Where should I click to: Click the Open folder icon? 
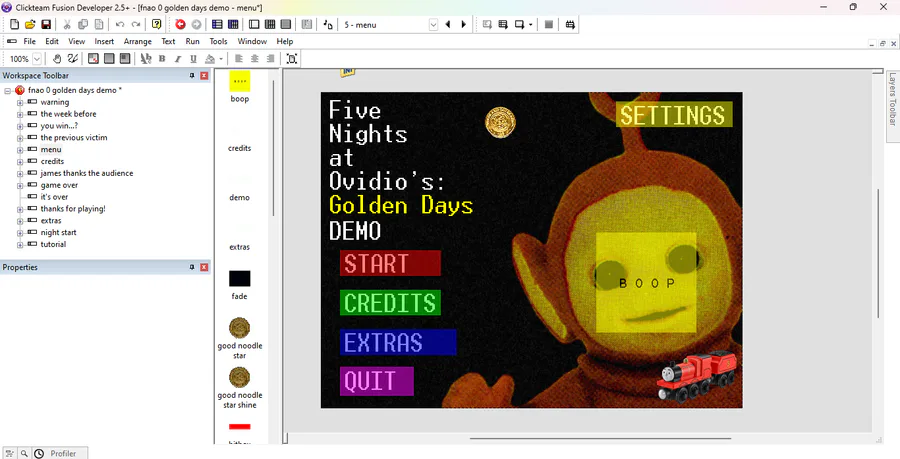pyautogui.click(x=30, y=25)
